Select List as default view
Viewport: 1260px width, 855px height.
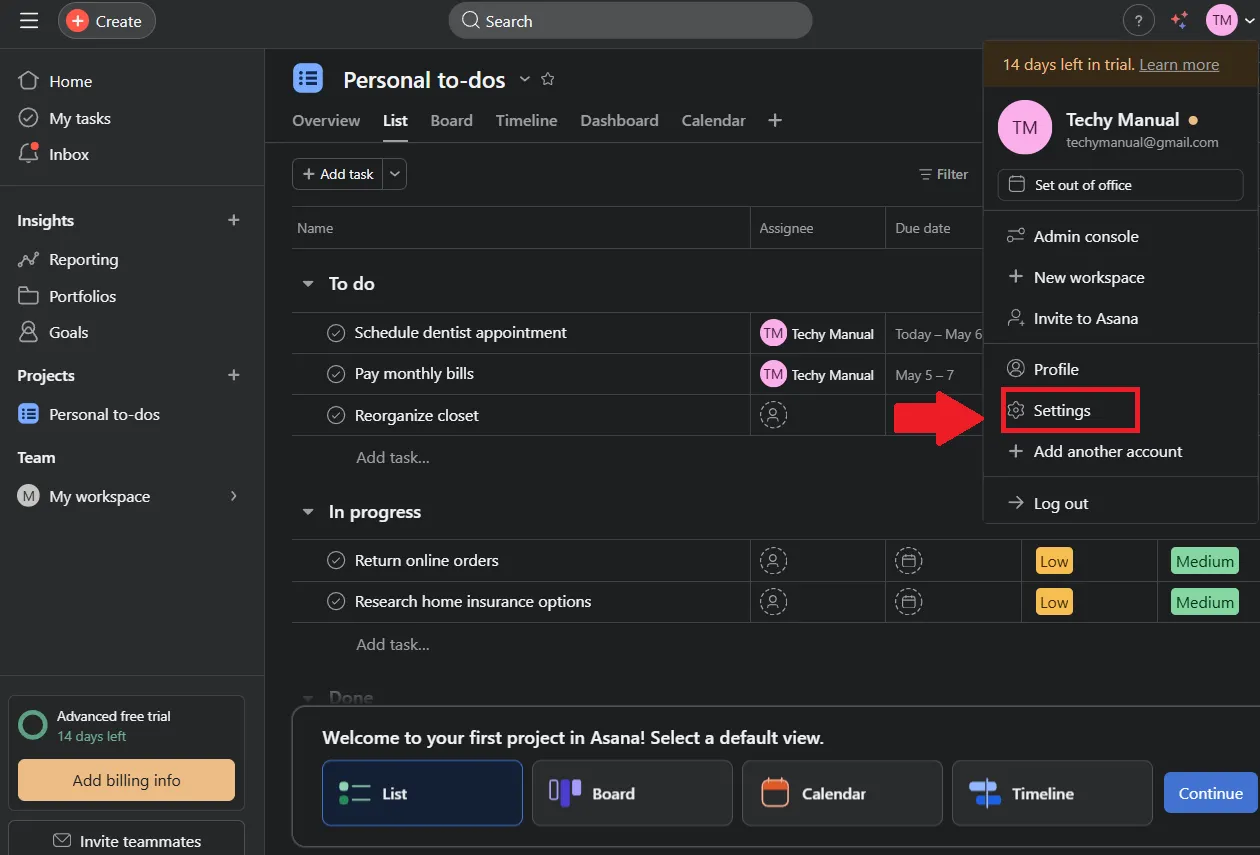coord(422,793)
